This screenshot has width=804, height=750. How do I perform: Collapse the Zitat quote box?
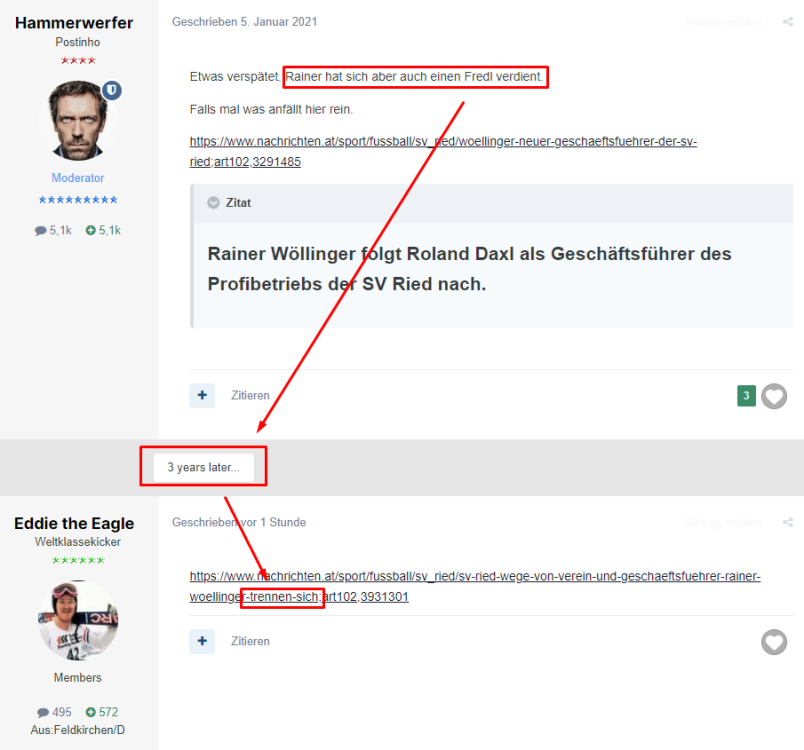pos(213,203)
